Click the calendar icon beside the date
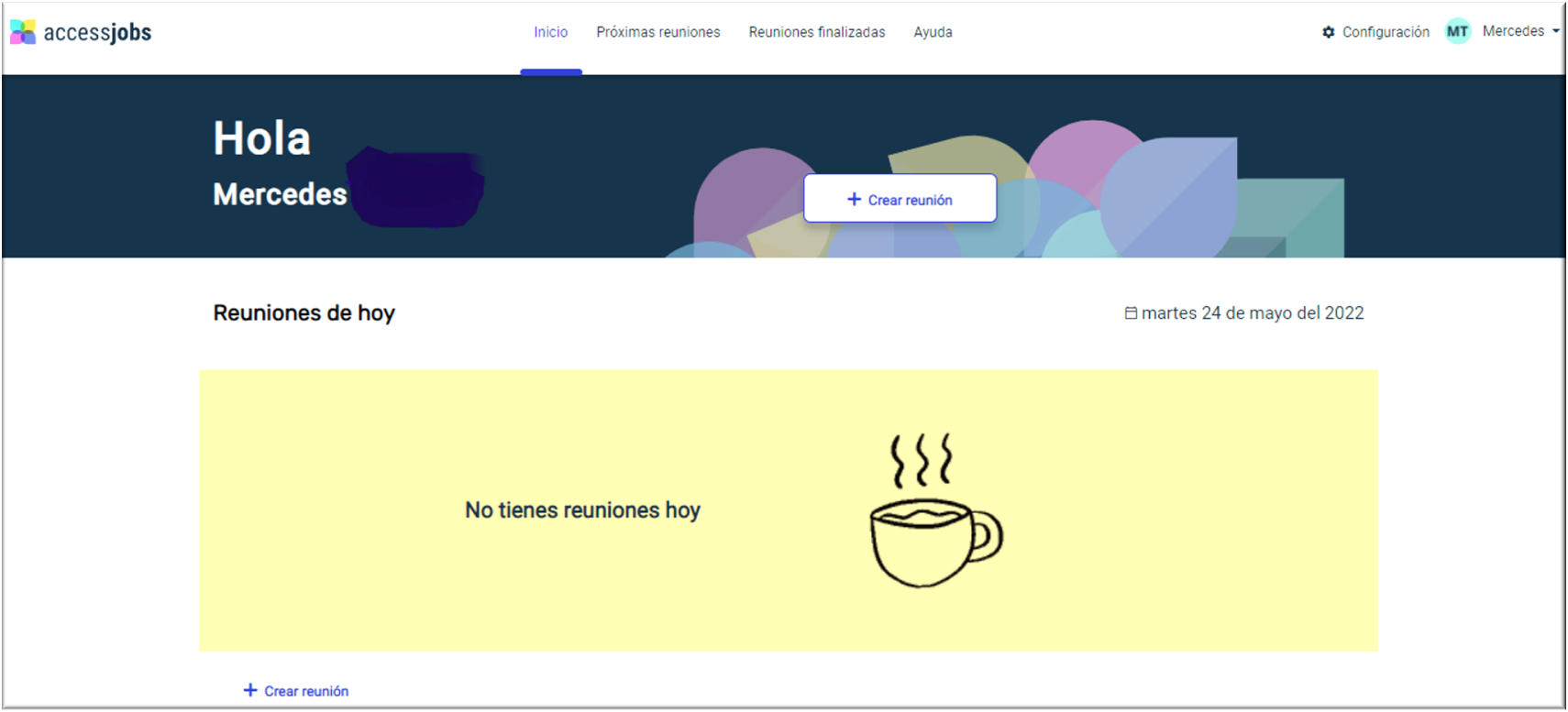This screenshot has height=712, width=1568. [1131, 313]
